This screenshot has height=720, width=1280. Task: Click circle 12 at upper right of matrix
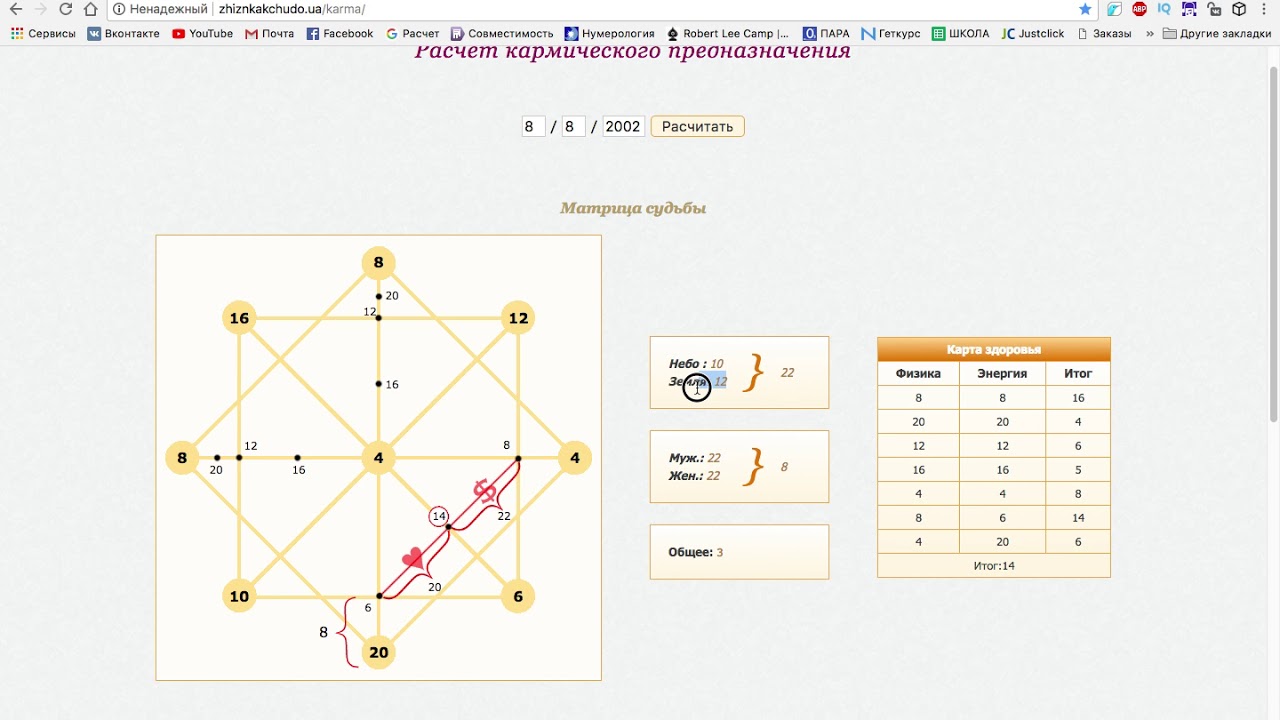(518, 318)
